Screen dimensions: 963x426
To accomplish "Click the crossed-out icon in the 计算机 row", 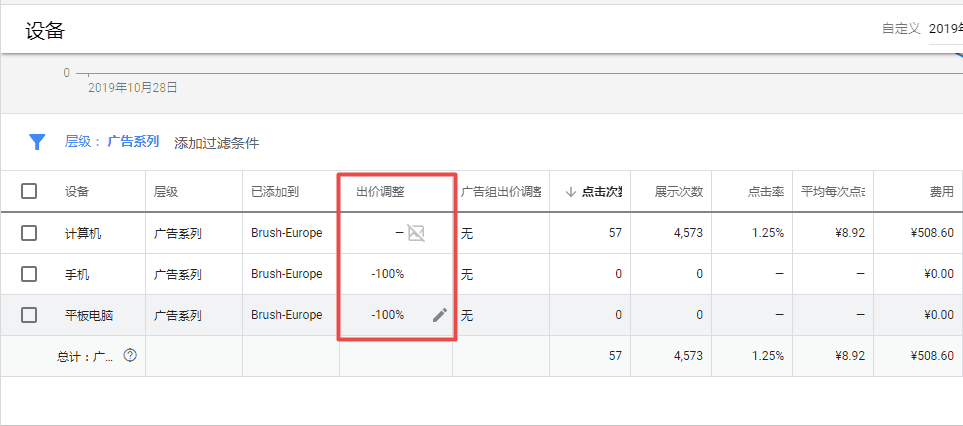I will pos(416,233).
